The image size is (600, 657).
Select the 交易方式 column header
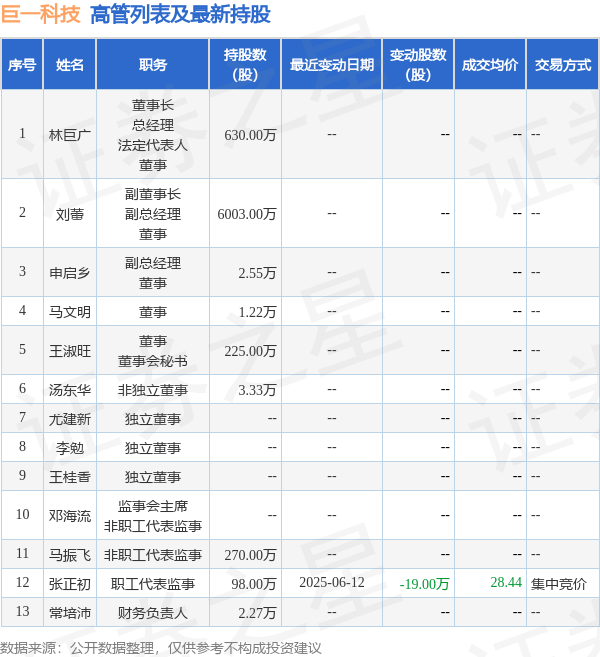click(x=562, y=65)
